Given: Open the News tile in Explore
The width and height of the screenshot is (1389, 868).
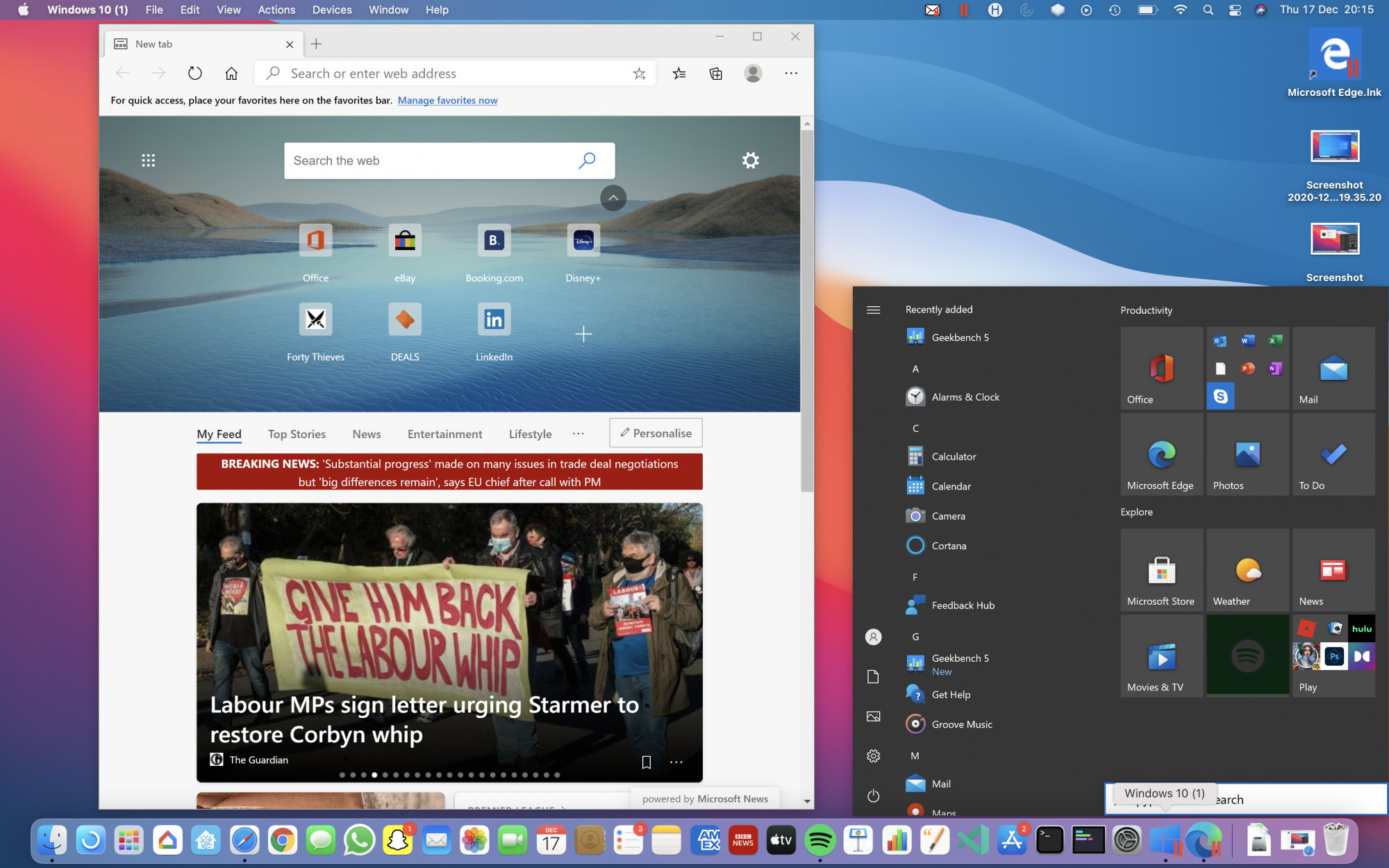Looking at the screenshot, I should tap(1333, 570).
